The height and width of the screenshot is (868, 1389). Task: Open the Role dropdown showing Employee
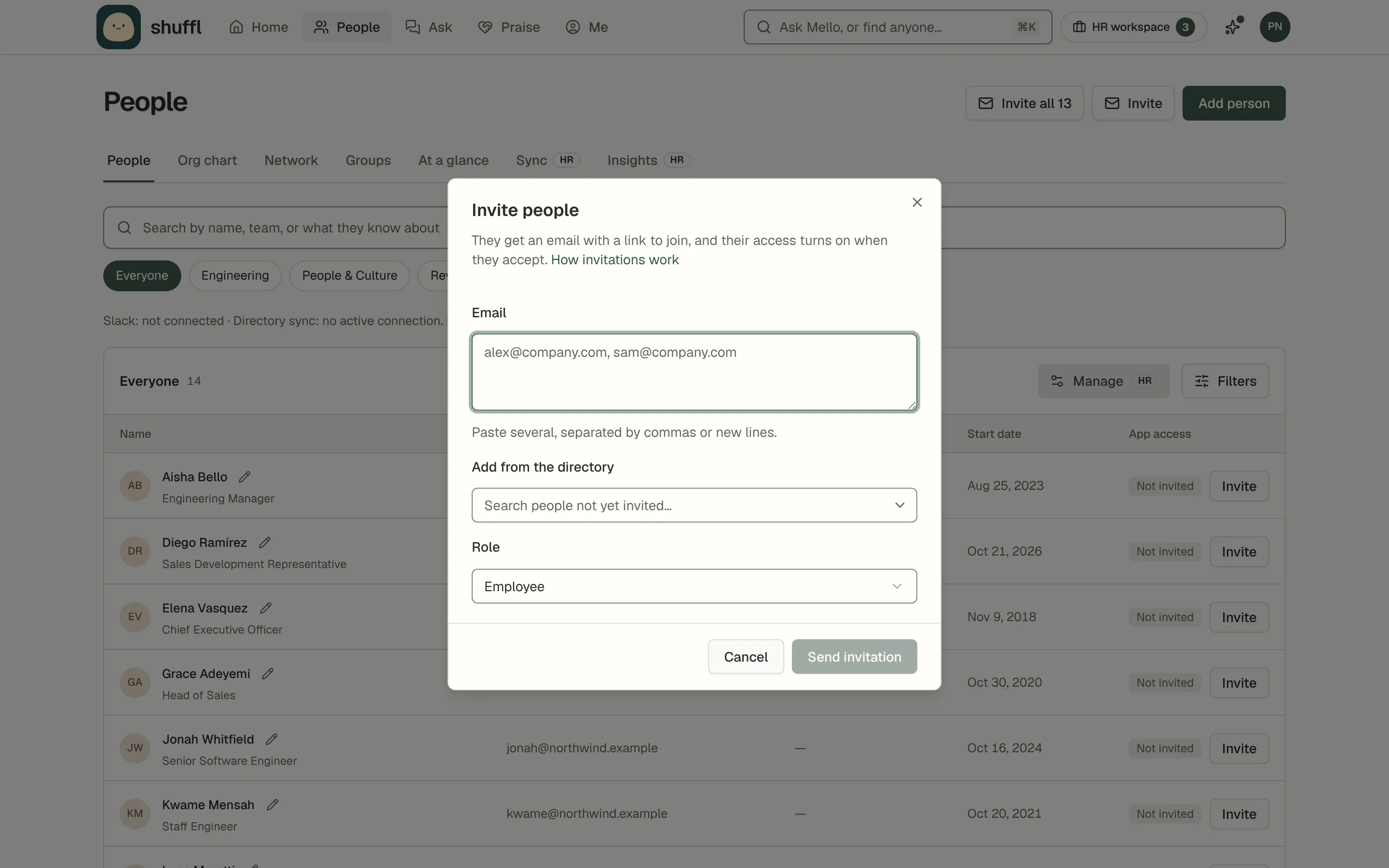[x=694, y=586]
